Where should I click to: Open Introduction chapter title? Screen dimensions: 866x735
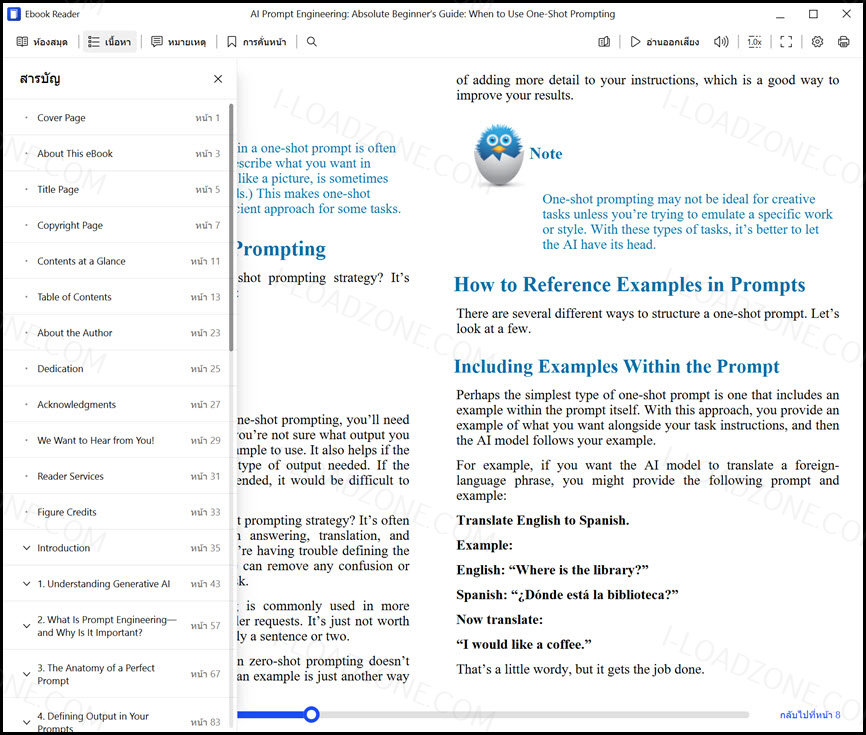(64, 548)
